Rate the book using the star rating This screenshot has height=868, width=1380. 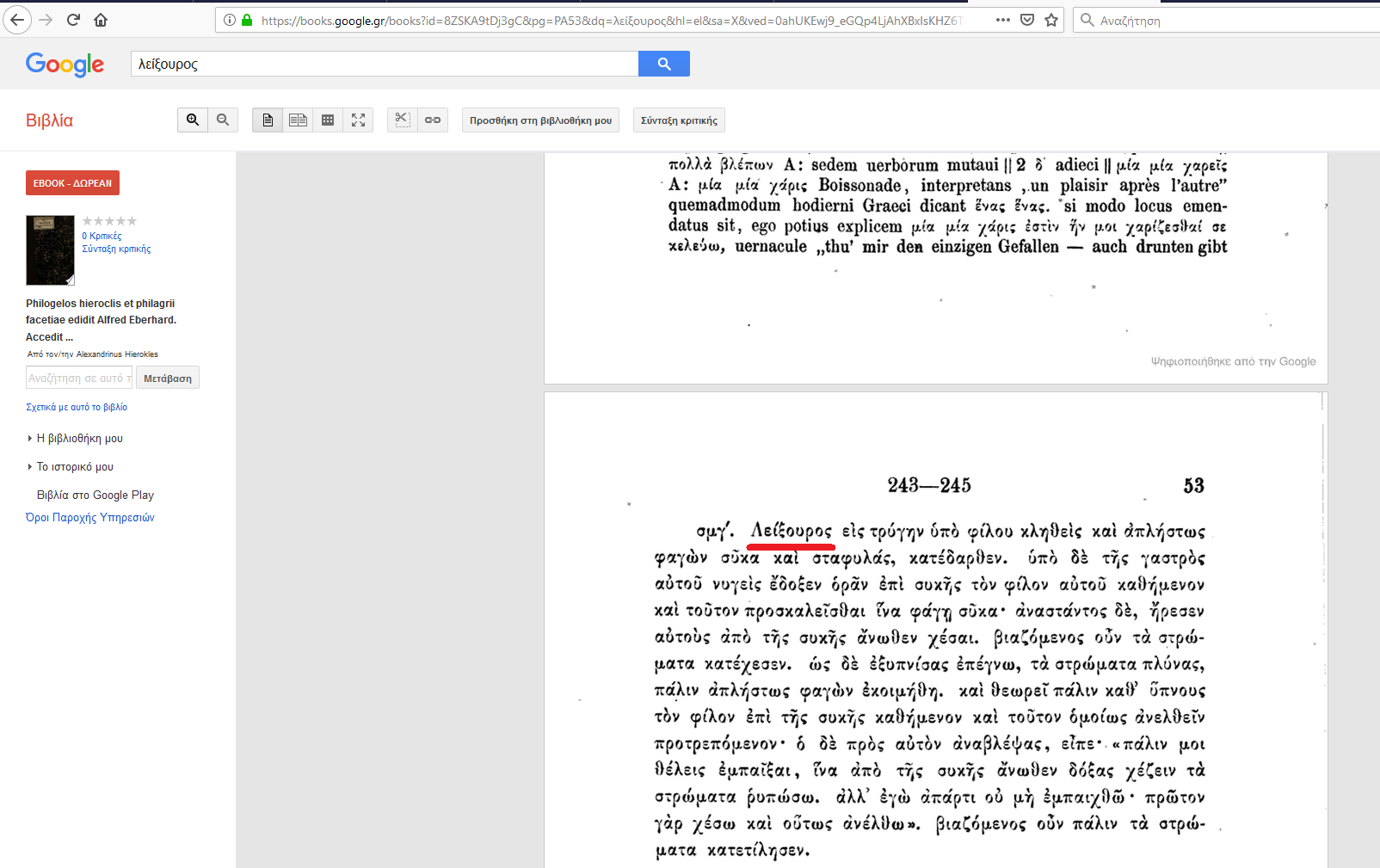click(x=109, y=221)
